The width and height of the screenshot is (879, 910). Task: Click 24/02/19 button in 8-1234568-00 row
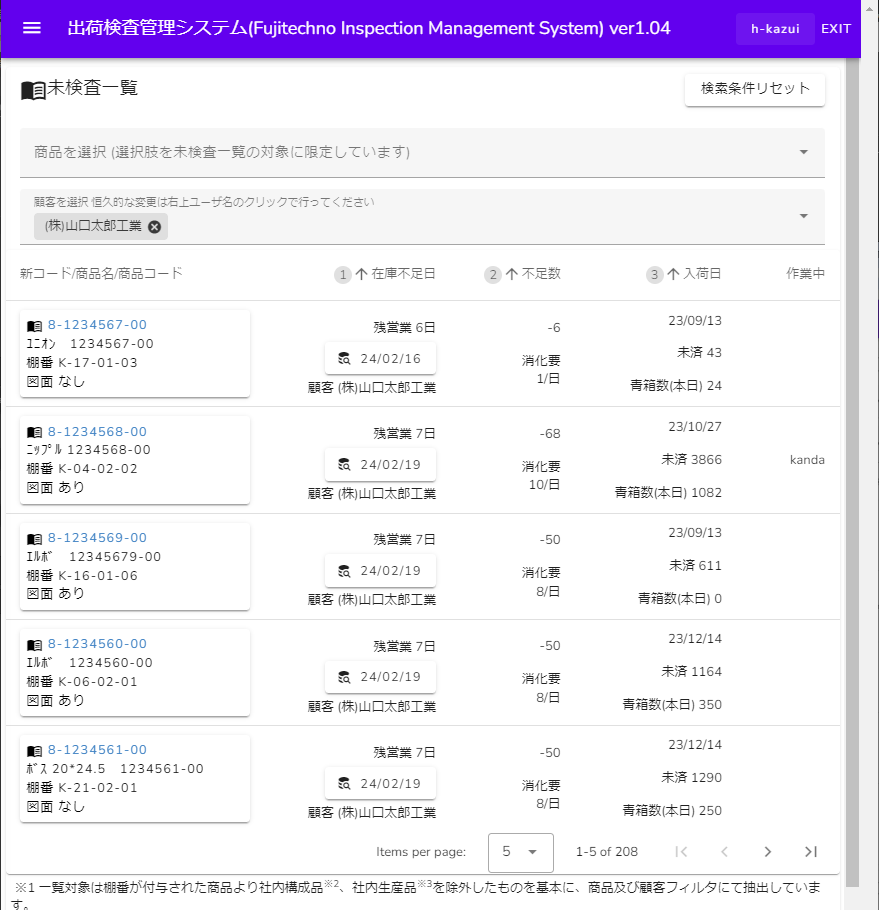click(x=380, y=464)
